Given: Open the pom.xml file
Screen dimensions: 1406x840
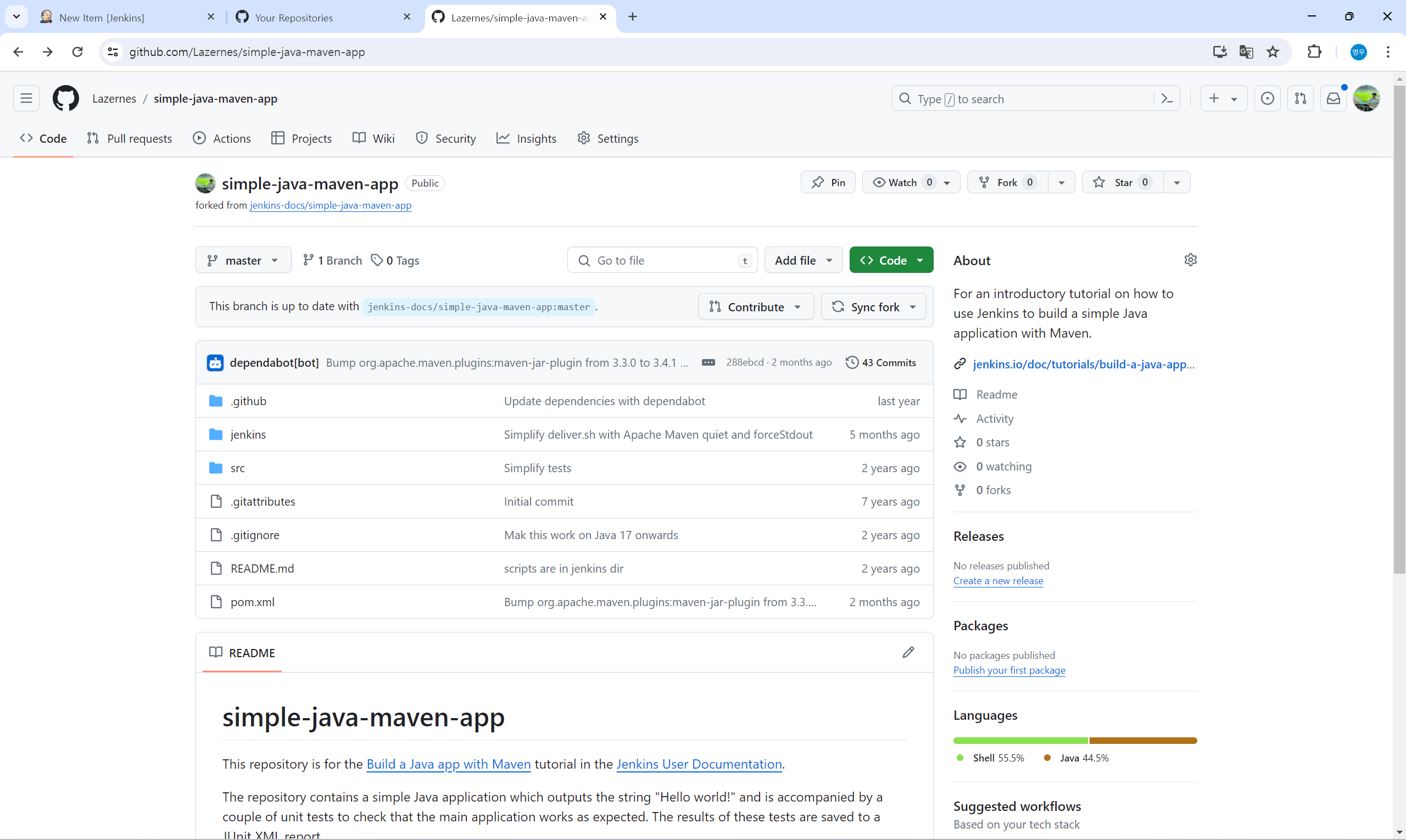Looking at the screenshot, I should (x=253, y=602).
